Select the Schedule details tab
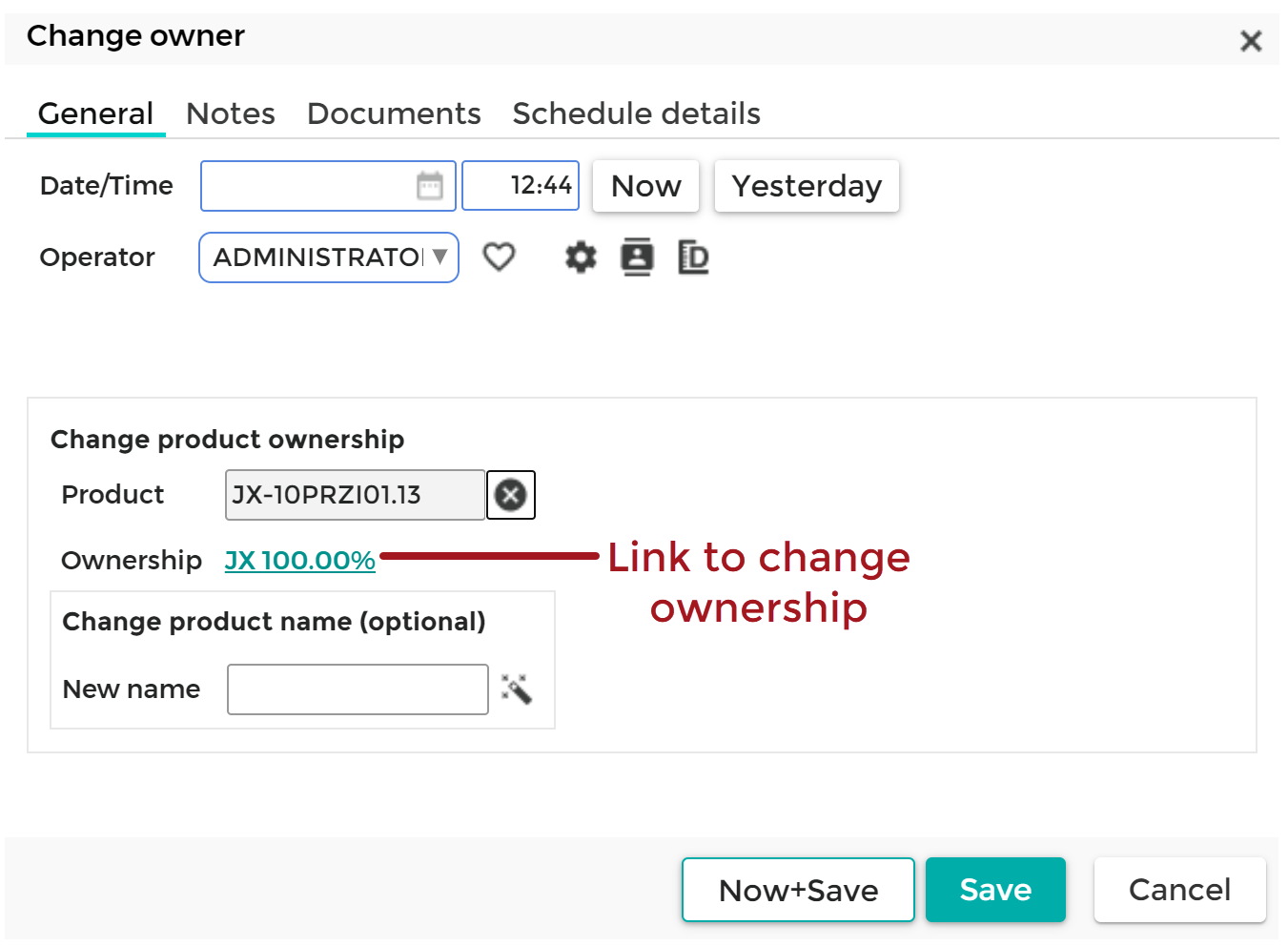 click(x=636, y=113)
